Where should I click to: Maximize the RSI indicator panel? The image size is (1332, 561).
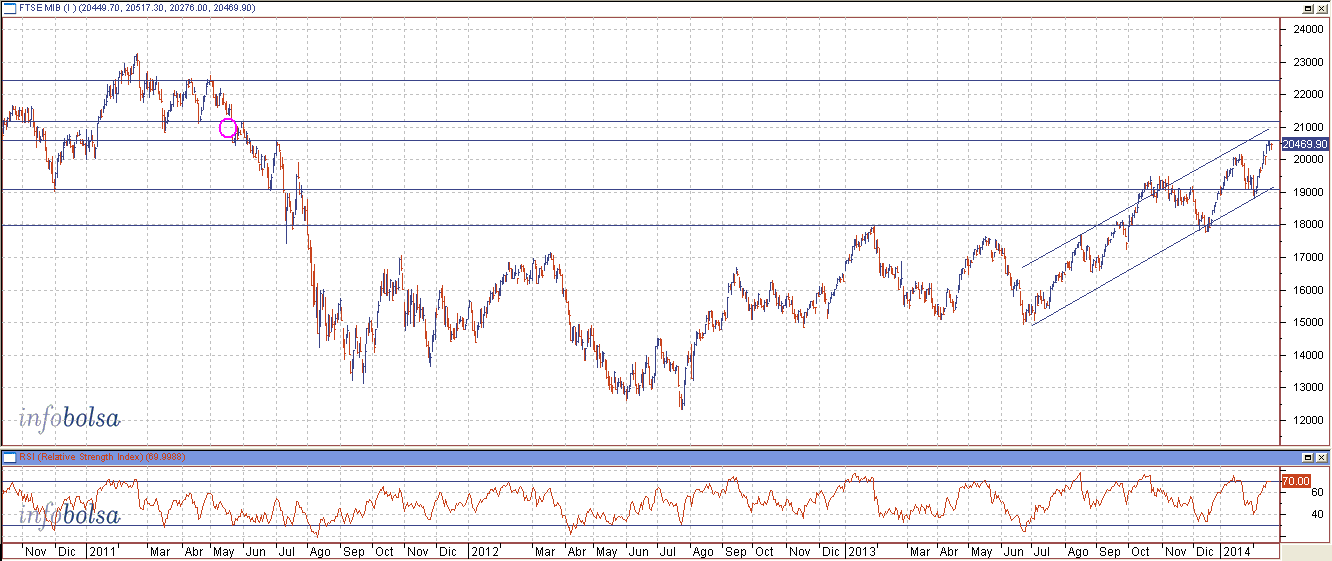click(x=1308, y=457)
